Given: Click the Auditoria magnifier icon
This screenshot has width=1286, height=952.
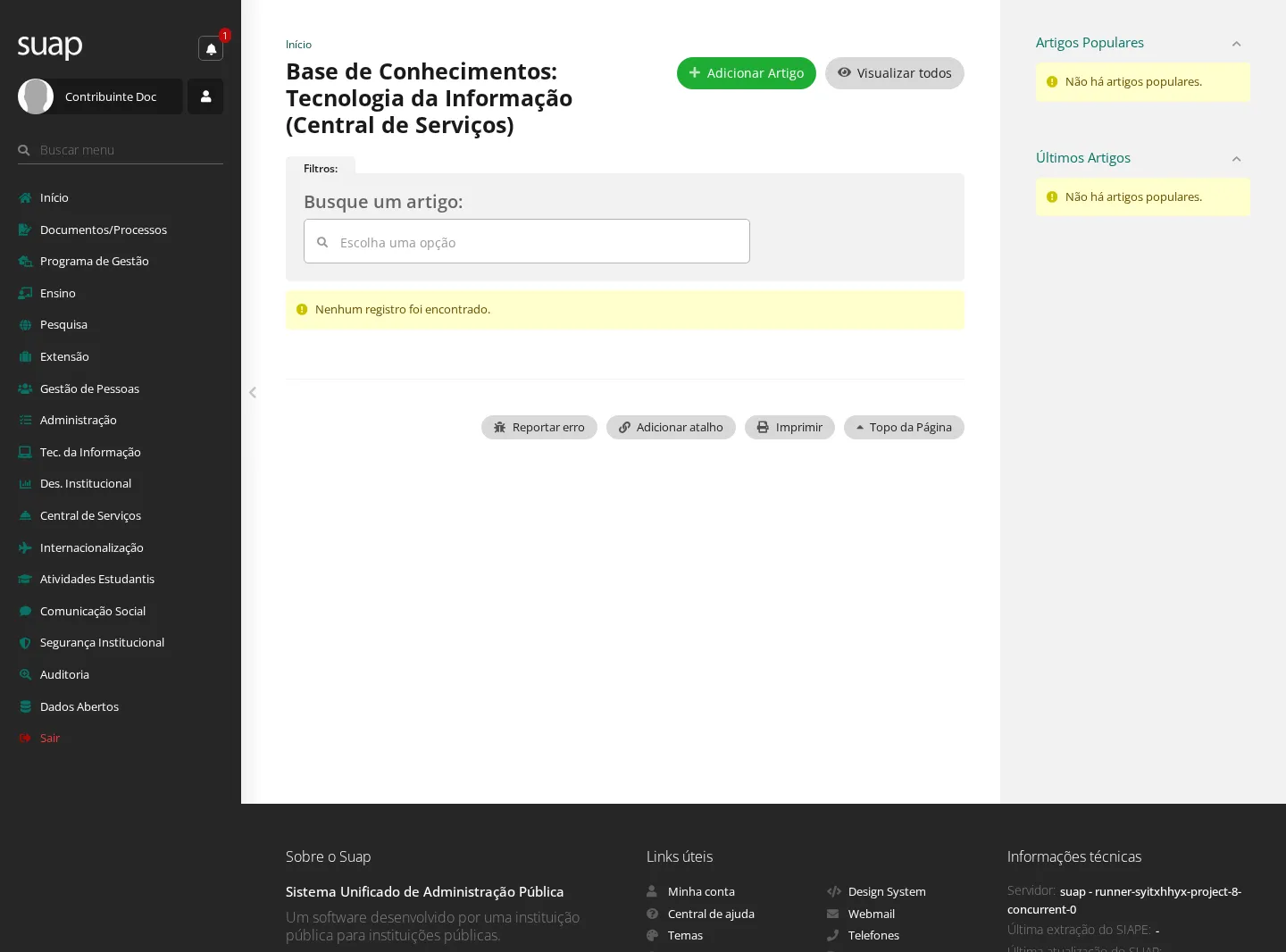Looking at the screenshot, I should (25, 674).
